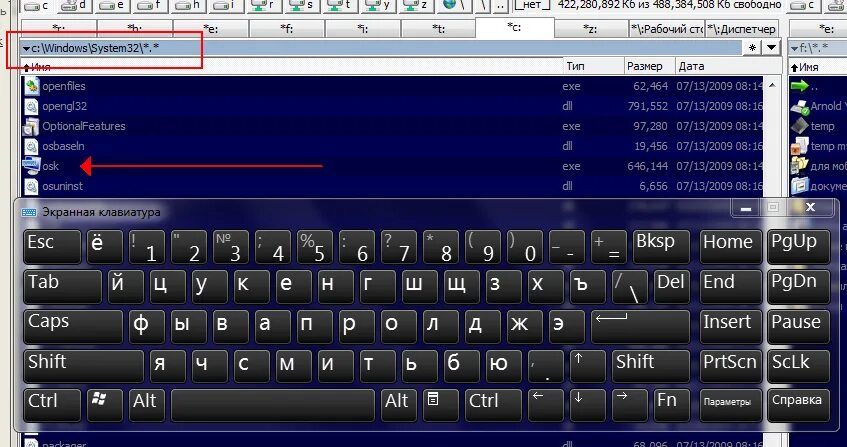Viewport: 847px width, 447px height.
Task: Open Network Neighborhood globe button
Action: (454, 6)
